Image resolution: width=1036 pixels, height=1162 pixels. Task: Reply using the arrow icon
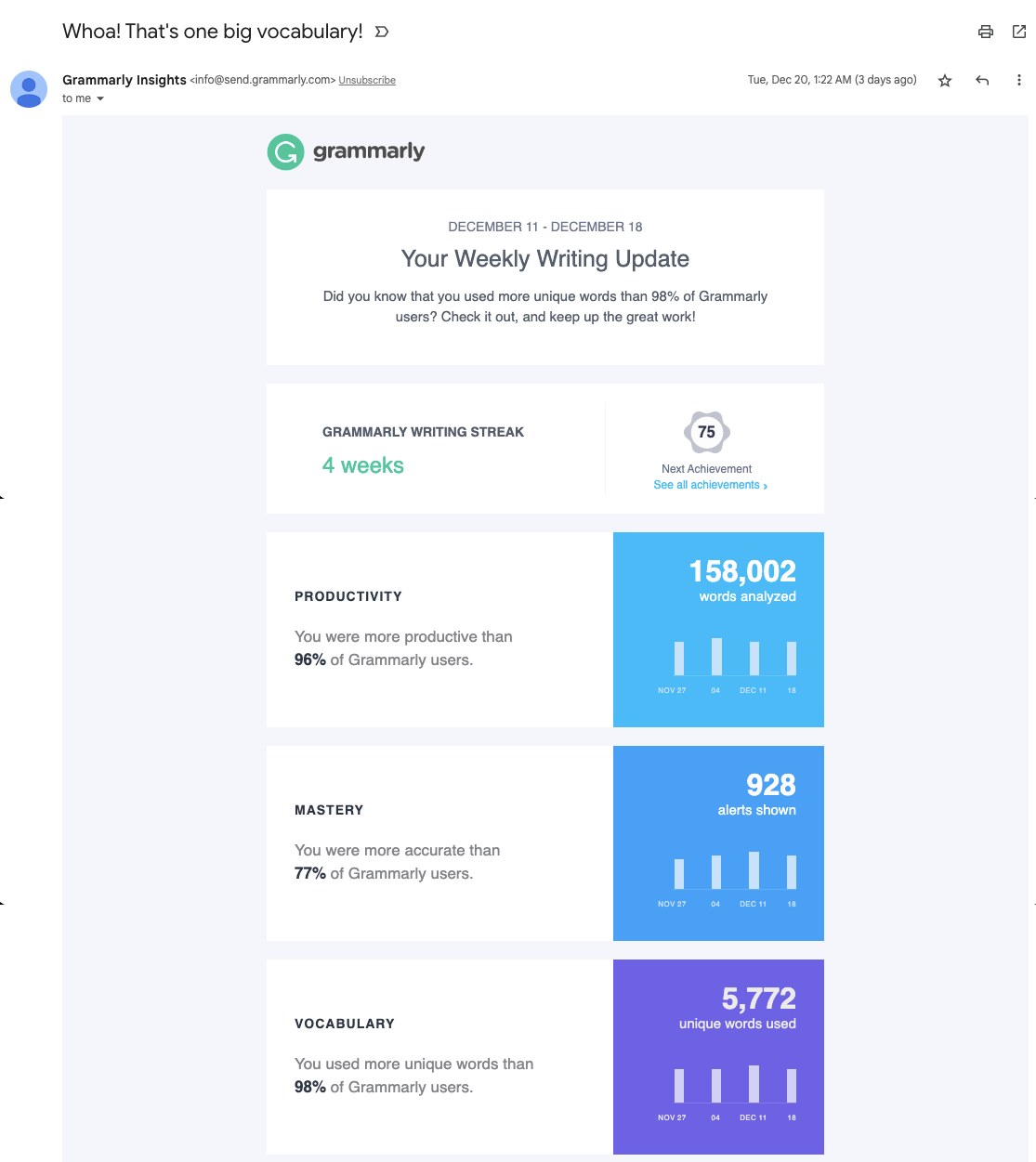click(982, 81)
